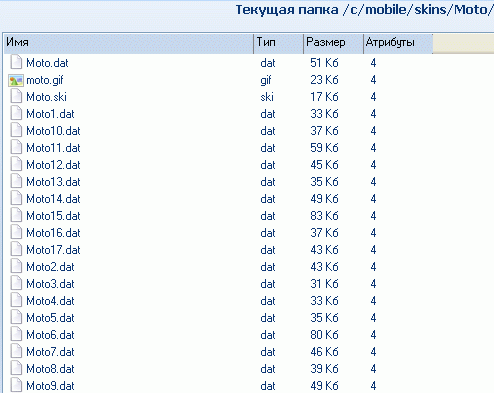Sort by the Атрибуты column header
494x393 pixels.
(x=398, y=43)
